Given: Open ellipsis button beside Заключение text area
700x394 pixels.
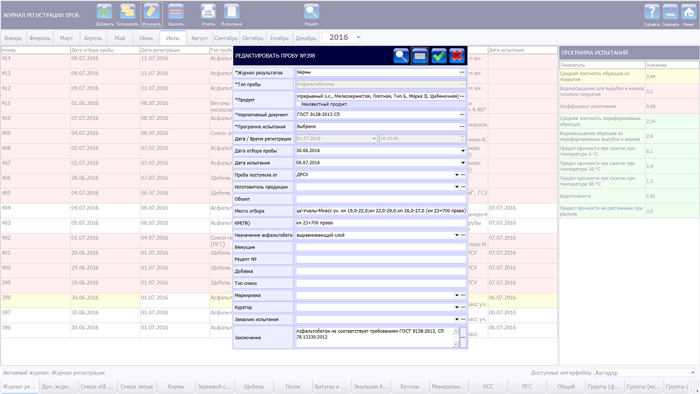Looking at the screenshot, I should coord(463,338).
